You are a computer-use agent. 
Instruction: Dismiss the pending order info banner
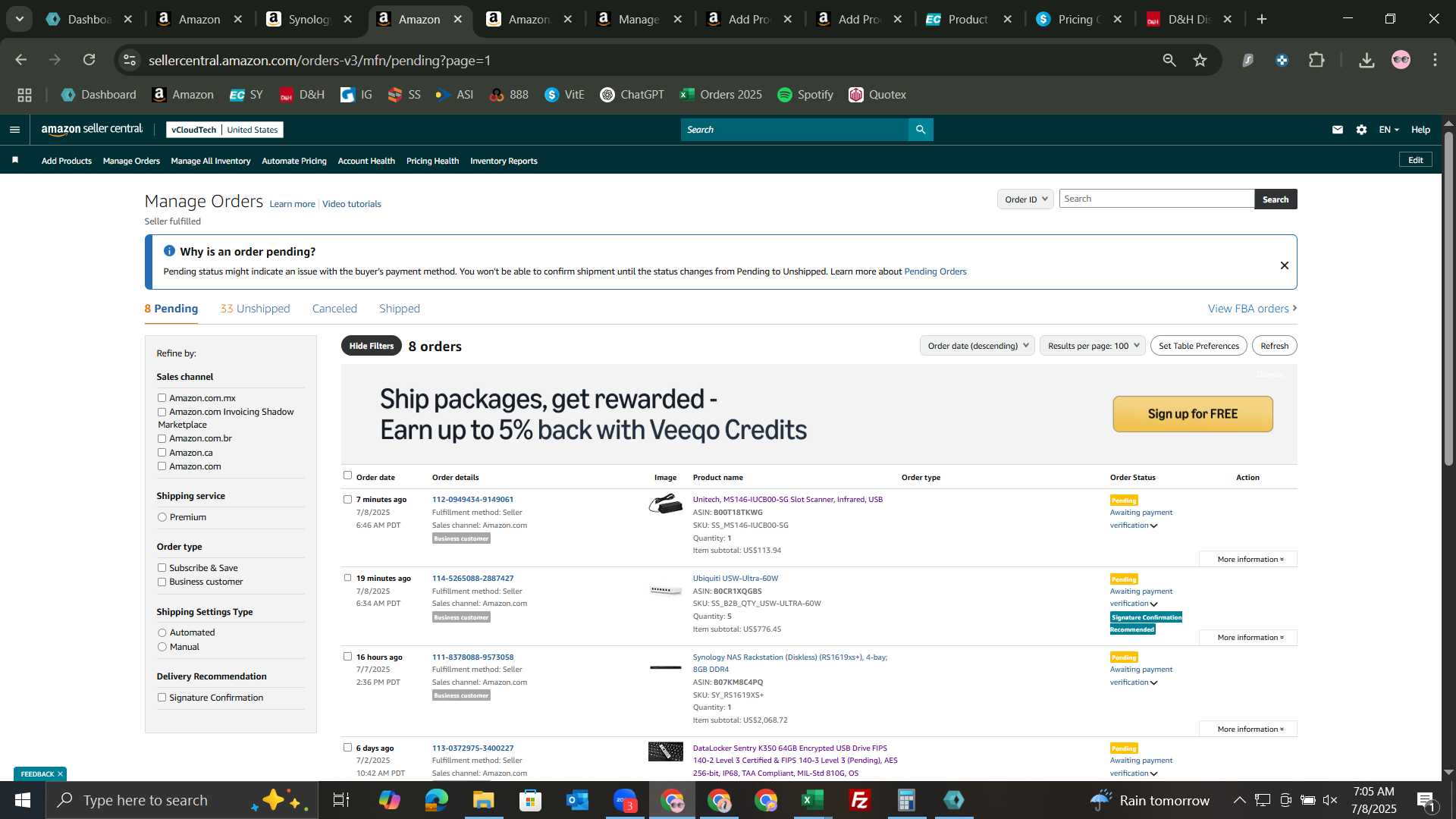(x=1285, y=265)
